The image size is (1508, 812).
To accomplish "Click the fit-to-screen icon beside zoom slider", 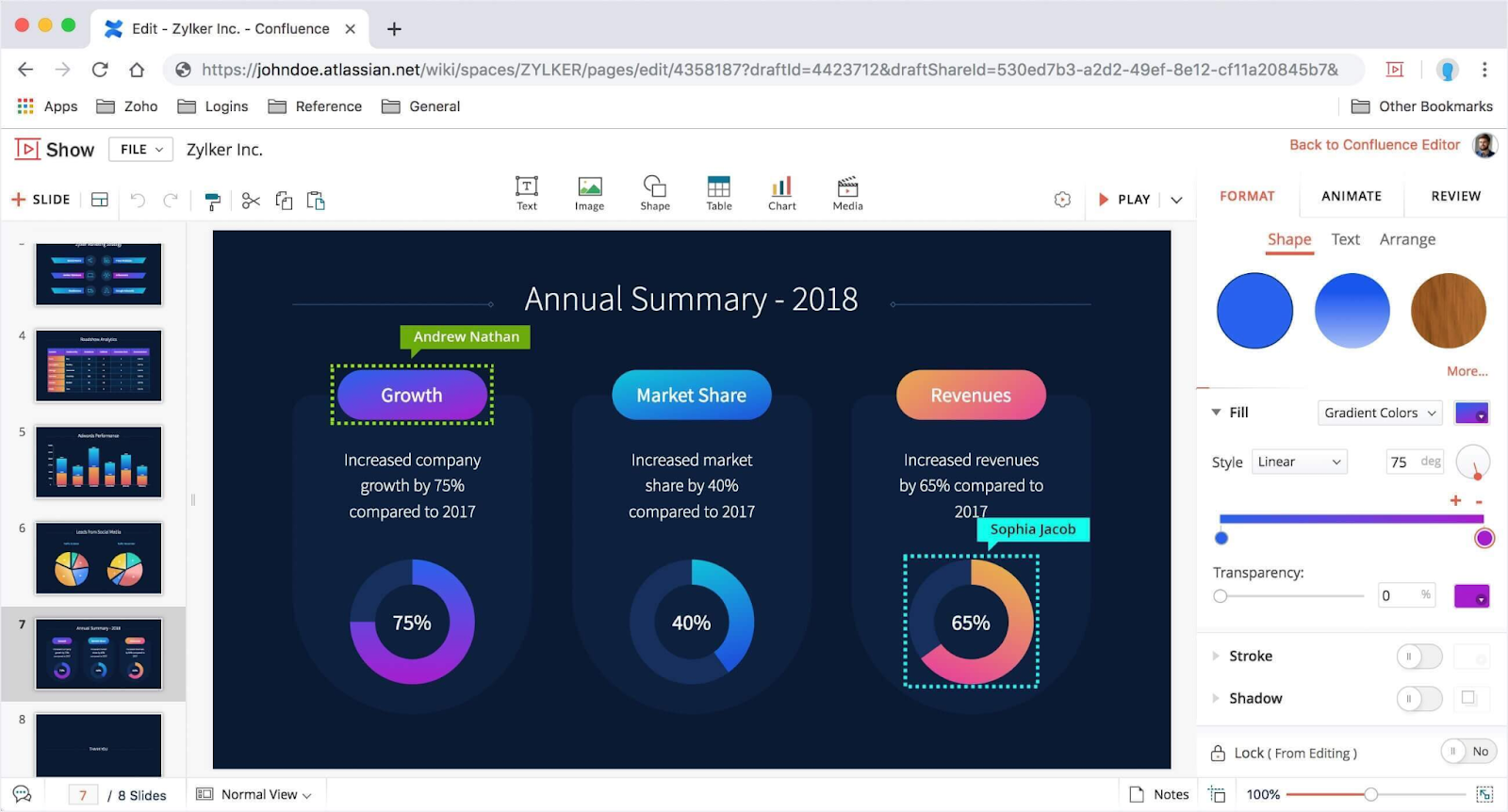I will click(1484, 794).
